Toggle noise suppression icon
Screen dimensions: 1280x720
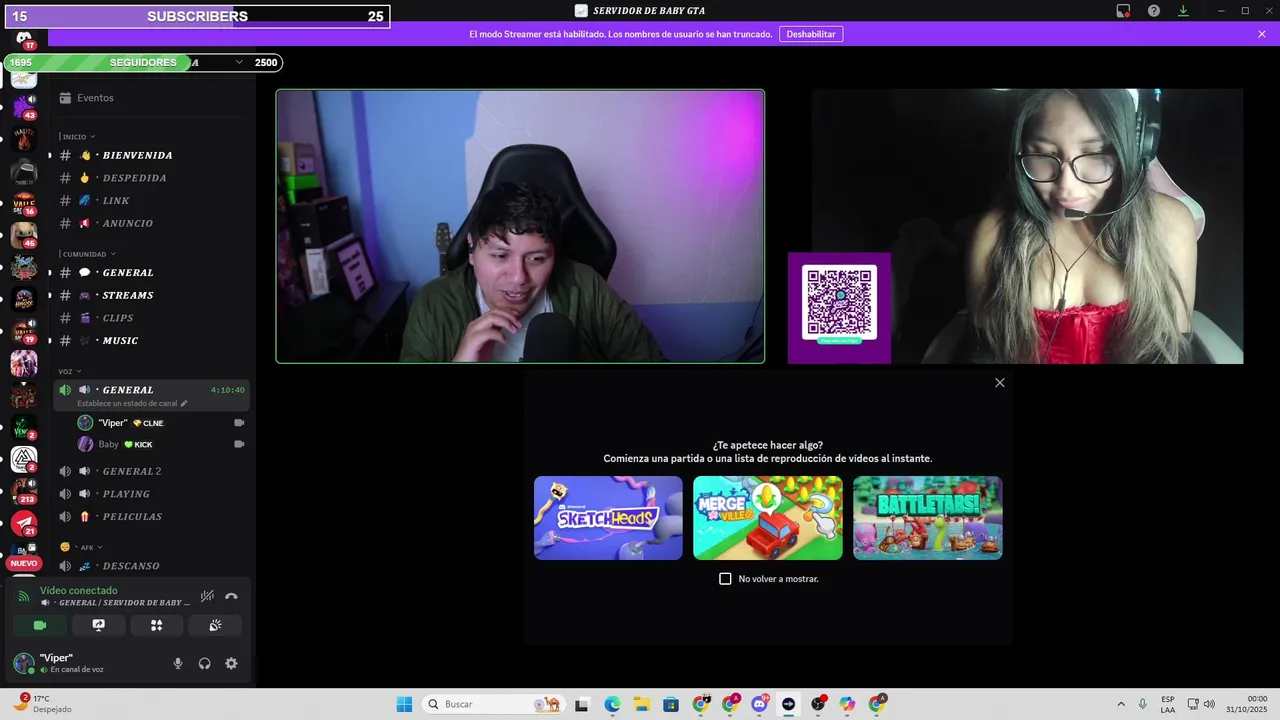pos(207,596)
